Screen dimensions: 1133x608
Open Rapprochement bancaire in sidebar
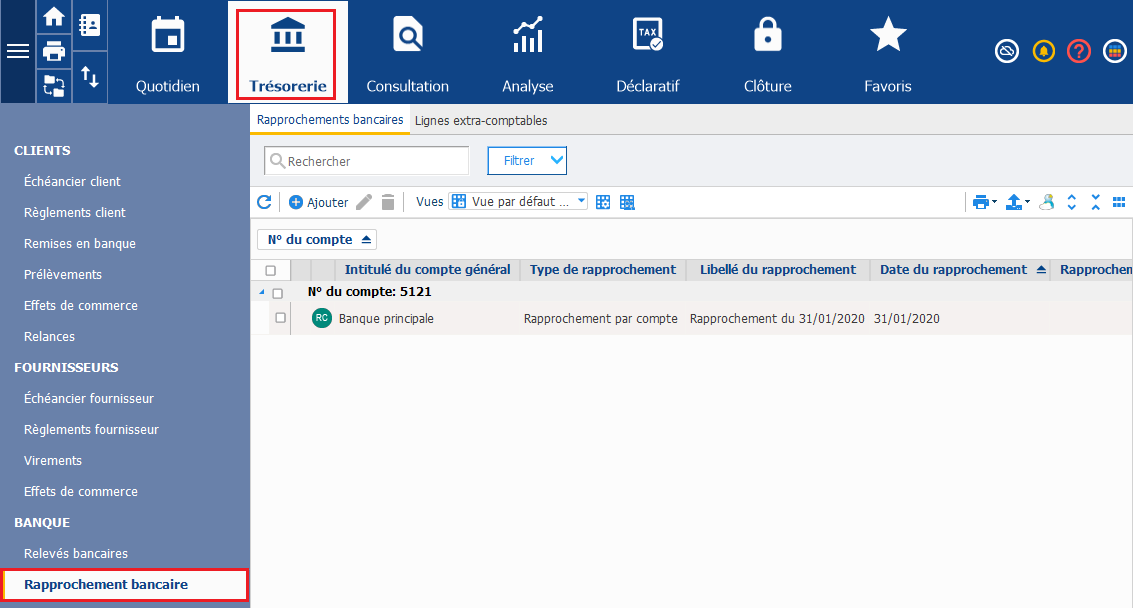(x=125, y=584)
